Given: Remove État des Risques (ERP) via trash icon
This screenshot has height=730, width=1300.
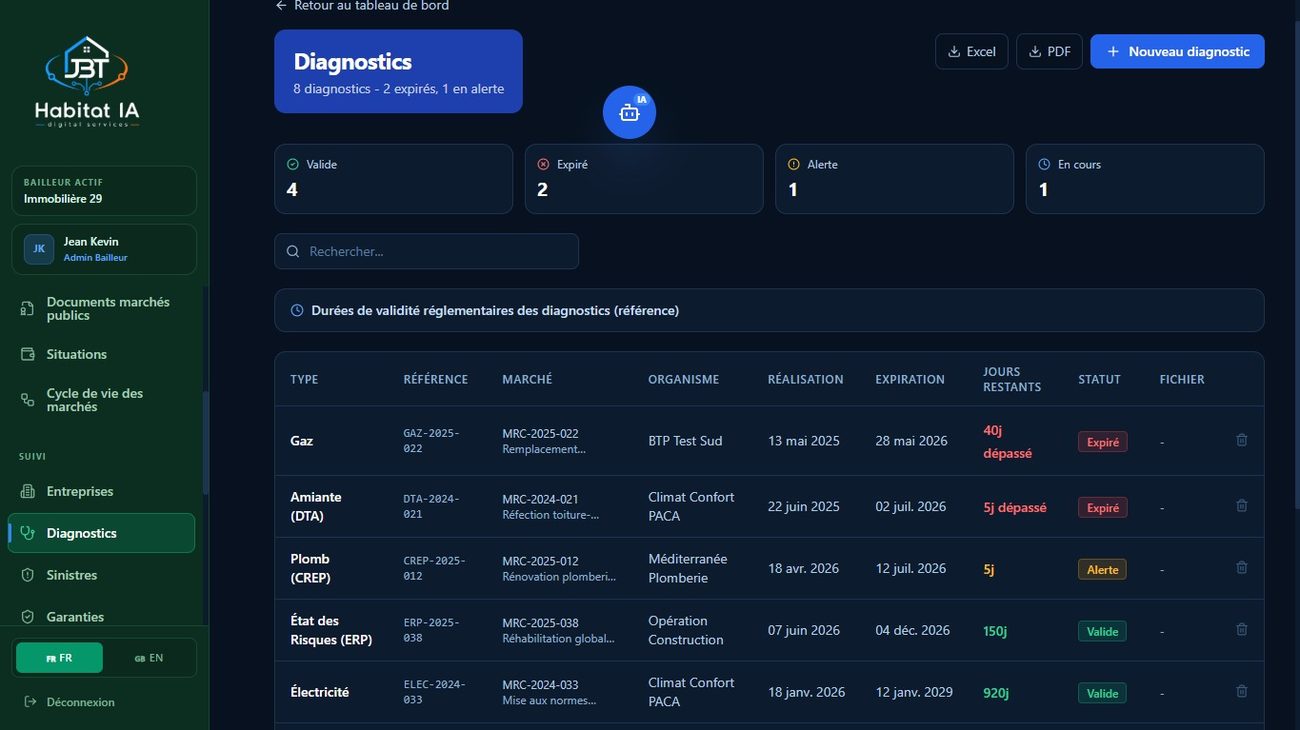Looking at the screenshot, I should point(1242,630).
